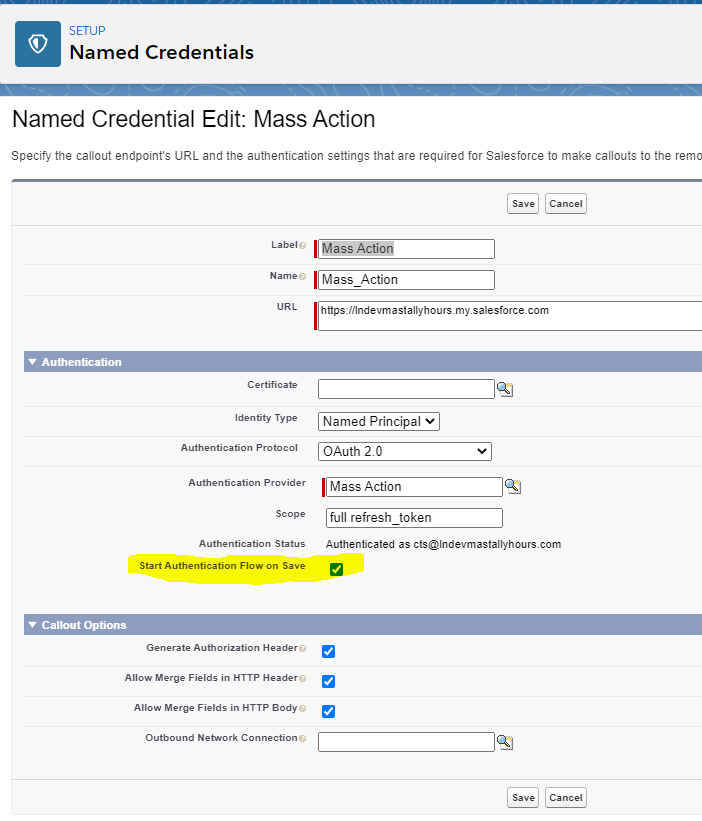Viewport: 702px width, 821px height.
Task: Collapse the Callout Options section
Action: (x=33, y=624)
